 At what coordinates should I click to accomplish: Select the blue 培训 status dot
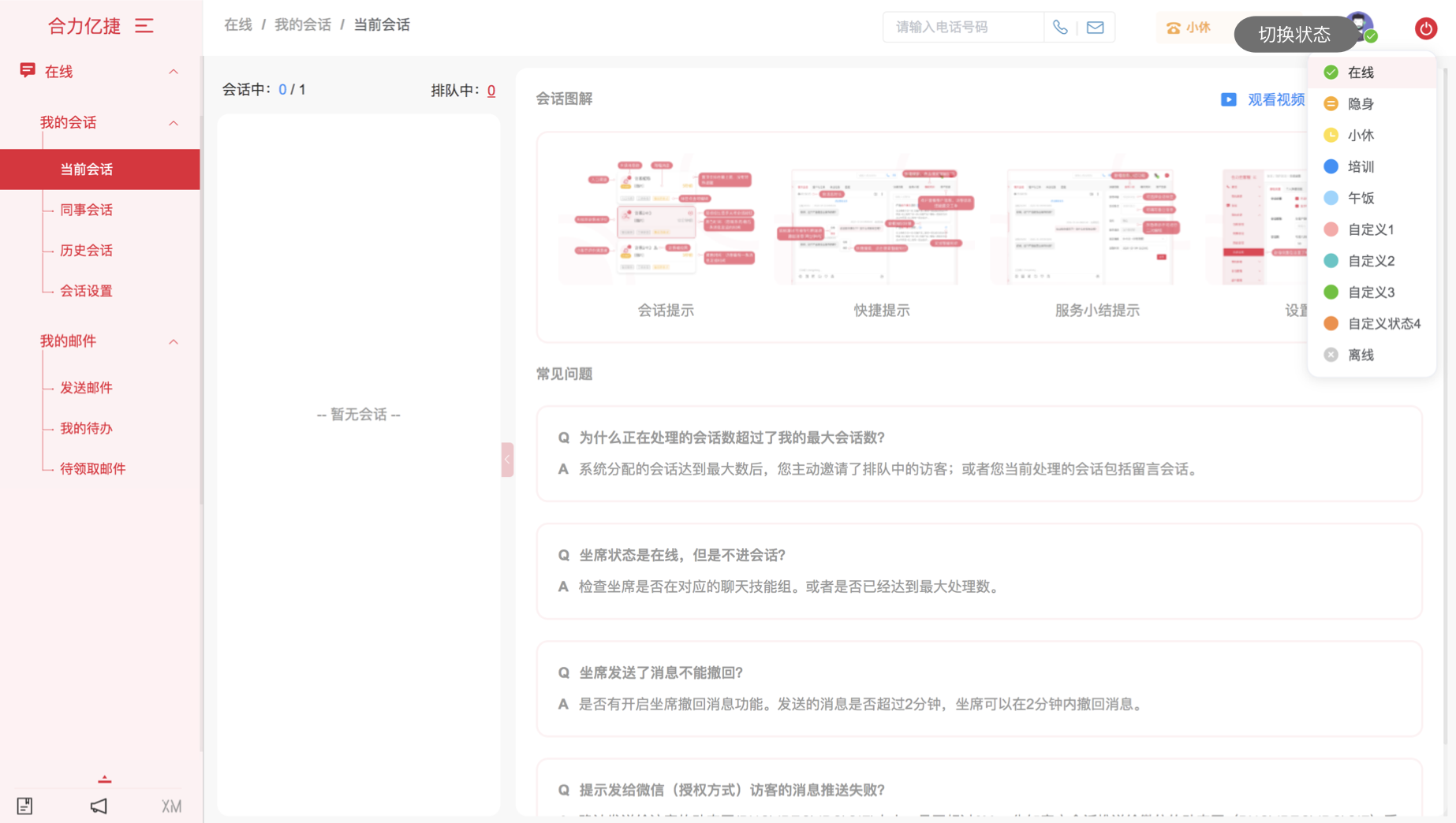[1331, 166]
